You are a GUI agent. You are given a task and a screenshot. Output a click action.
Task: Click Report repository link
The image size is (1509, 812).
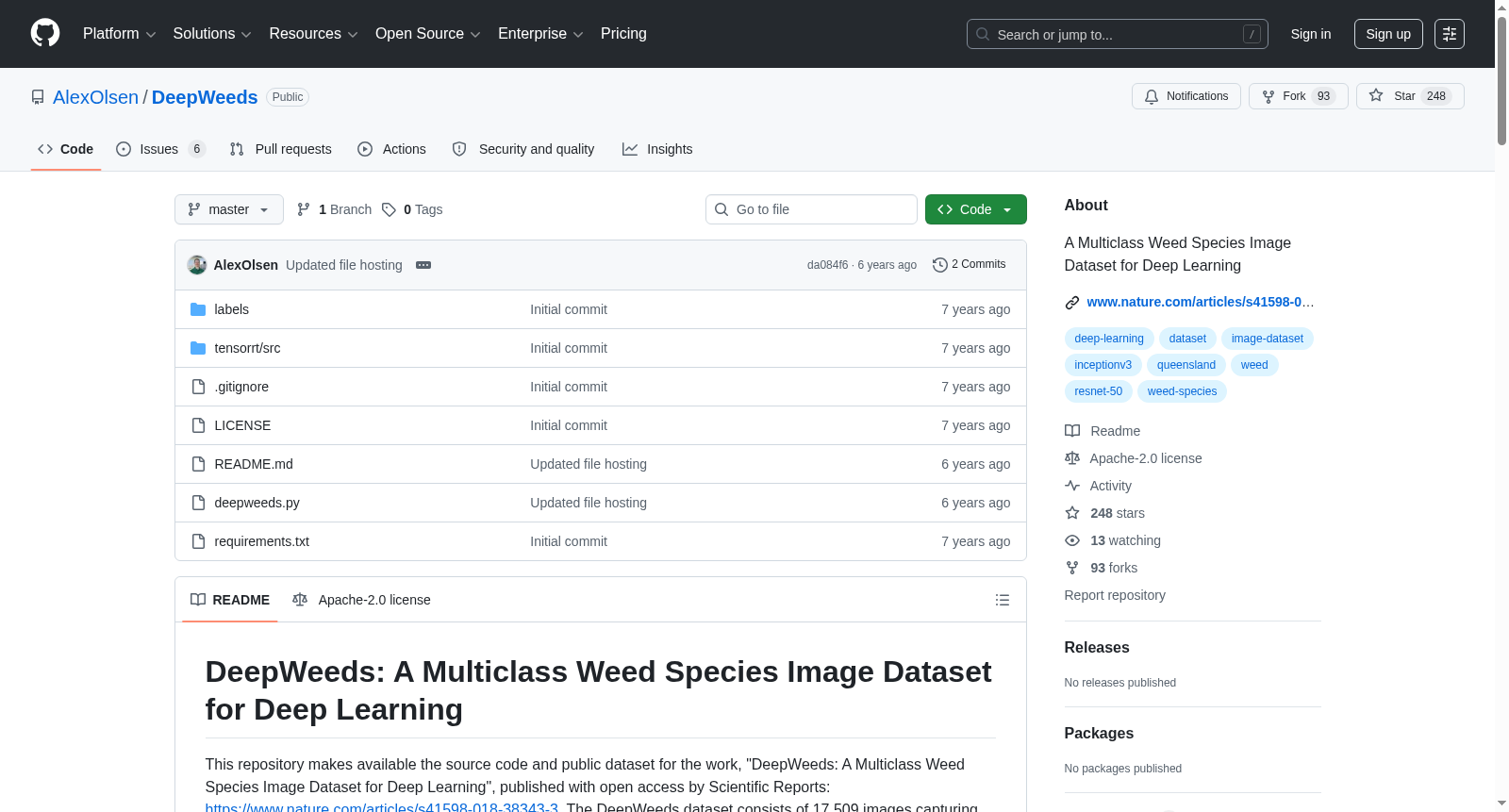(x=1115, y=595)
